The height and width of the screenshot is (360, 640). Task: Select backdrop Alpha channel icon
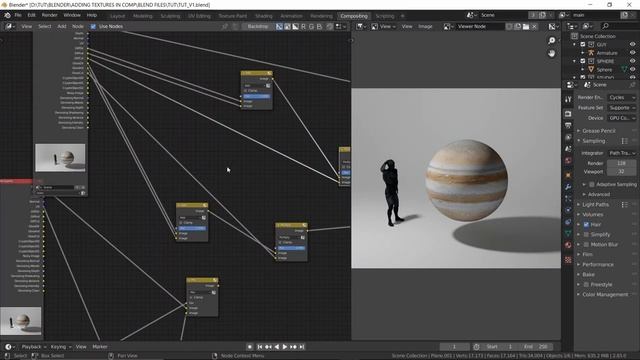pyautogui.click(x=296, y=26)
